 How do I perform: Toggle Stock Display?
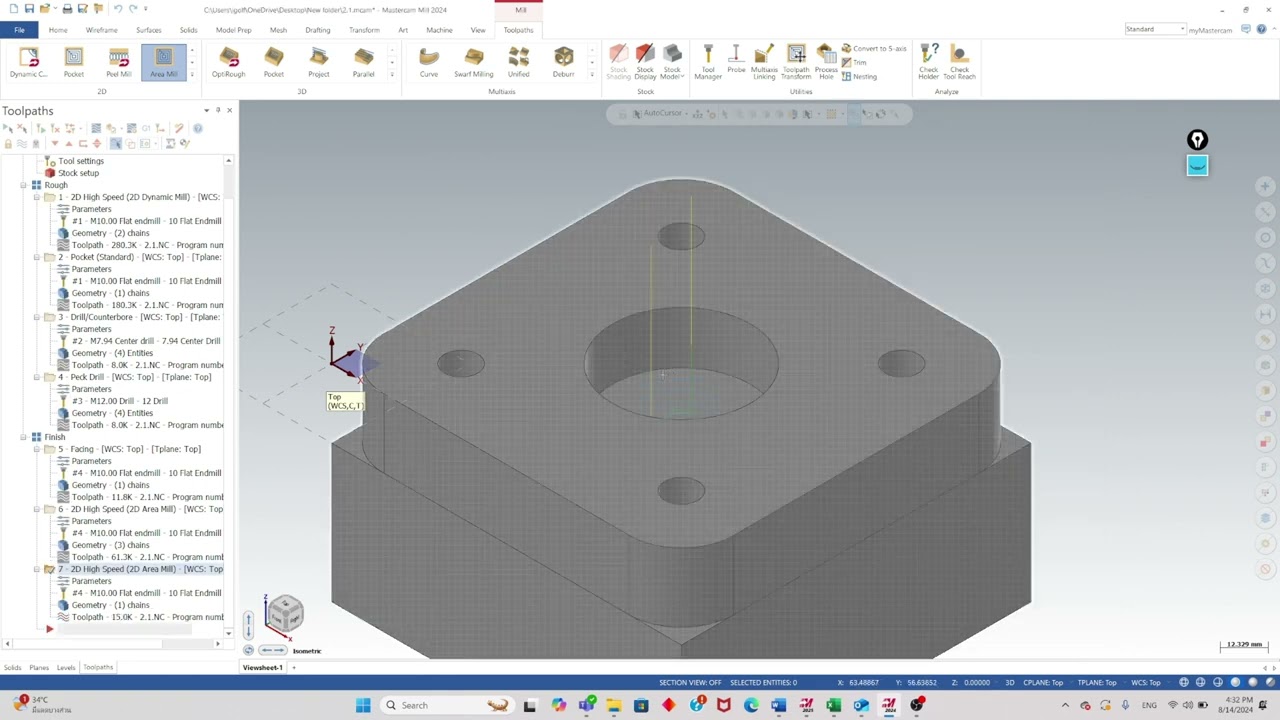click(x=645, y=62)
